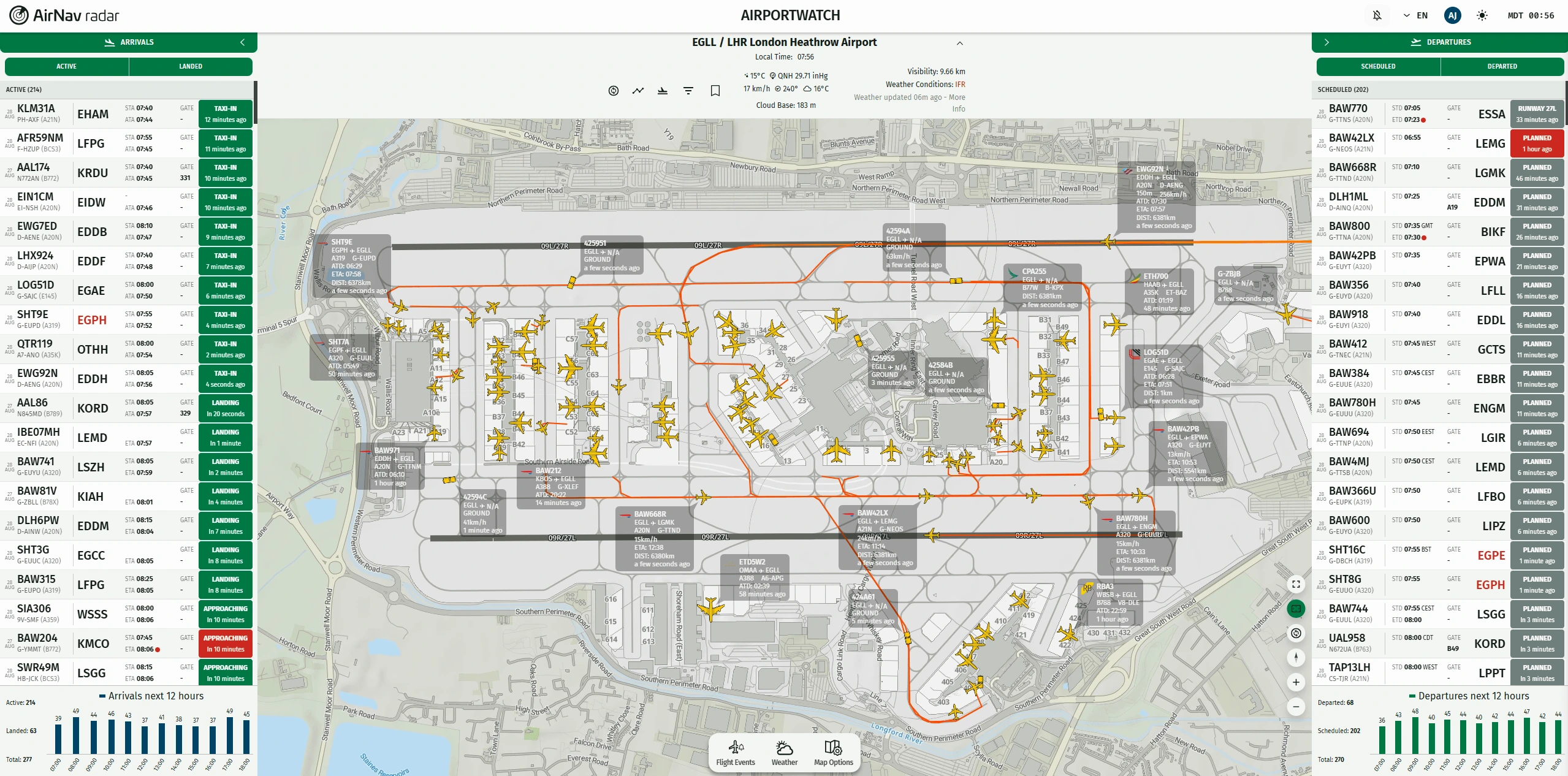1568x776 pixels.
Task: Select departure SHT8G to EGPH
Action: [x=1439, y=585]
